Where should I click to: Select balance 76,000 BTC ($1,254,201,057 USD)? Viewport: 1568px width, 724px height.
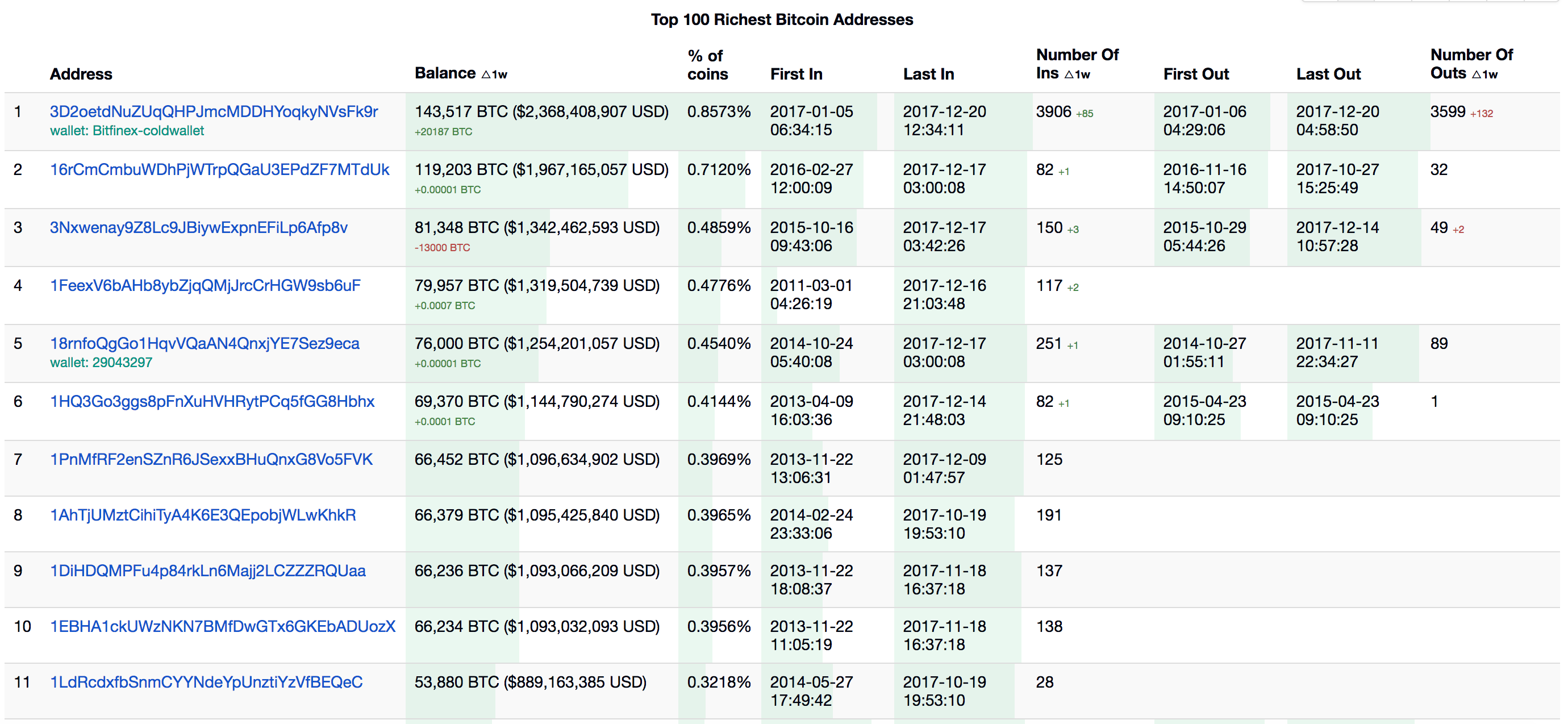(537, 343)
